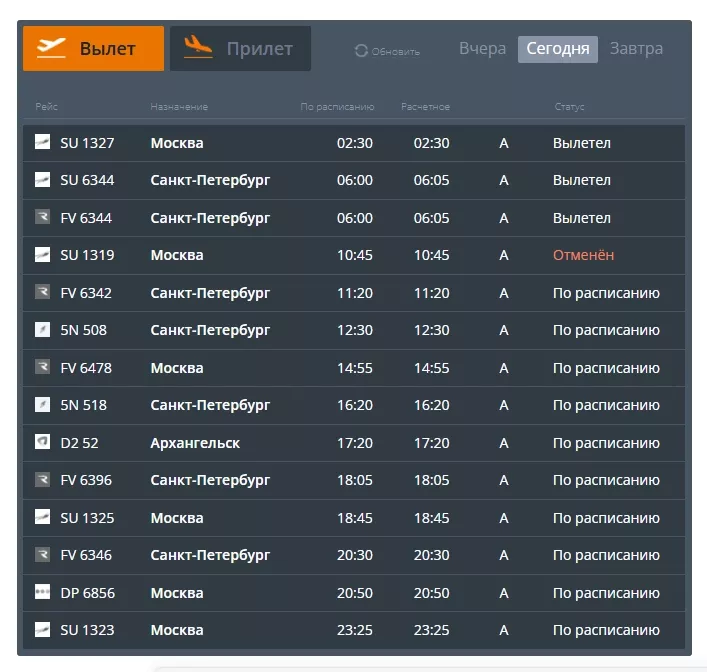
Task: Select flight number SU 6344
Action: (x=87, y=180)
